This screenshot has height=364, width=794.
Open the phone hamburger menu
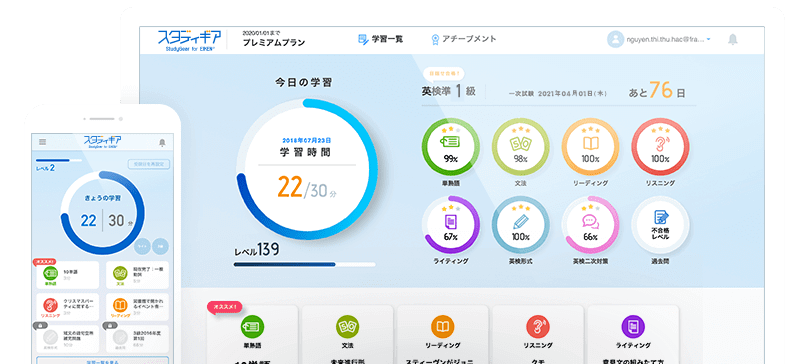[43, 142]
